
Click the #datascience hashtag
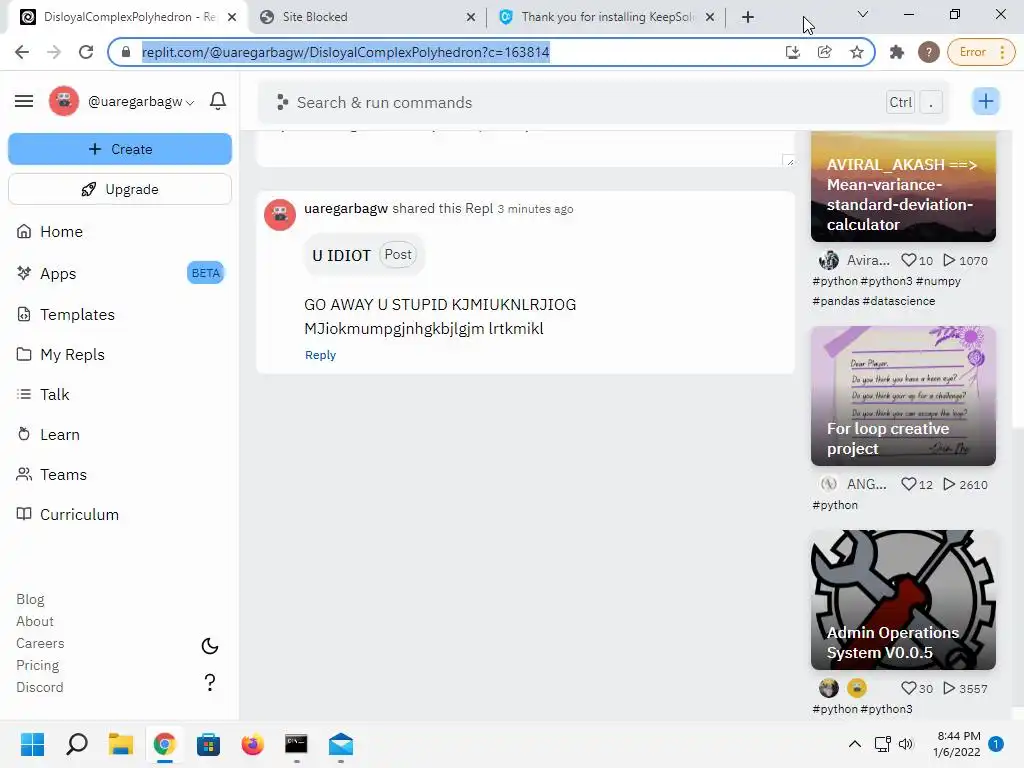[899, 301]
